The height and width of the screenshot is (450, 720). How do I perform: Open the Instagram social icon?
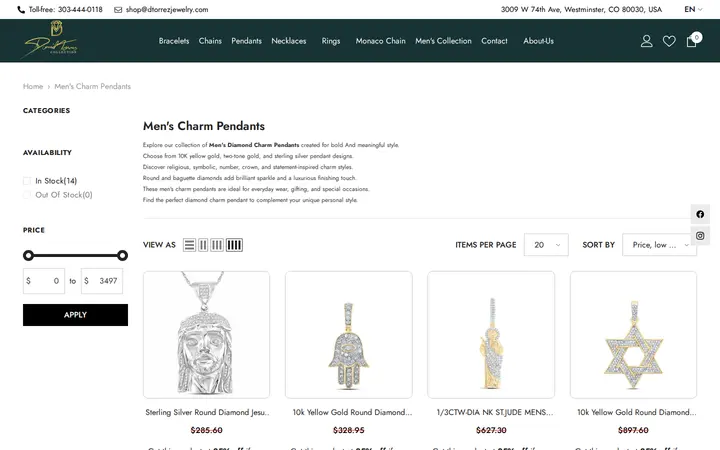[700, 236]
